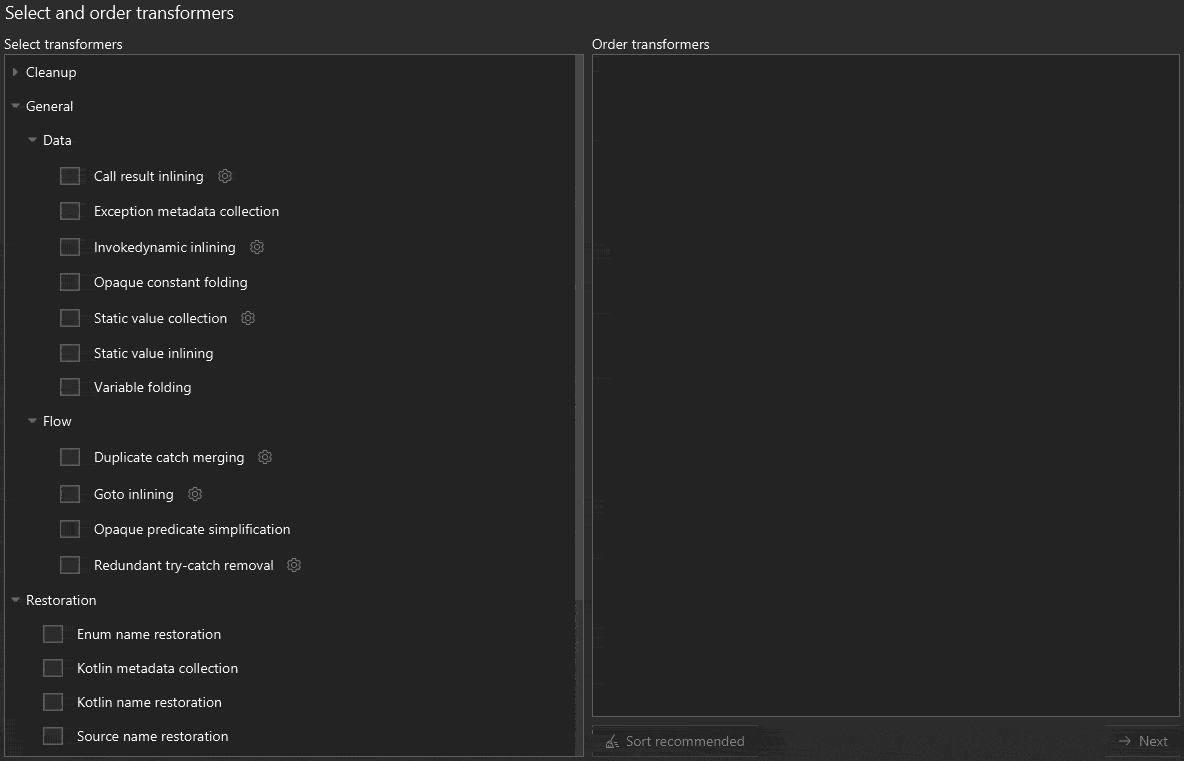
Task: Collapse the General category arrow
Action: (x=15, y=106)
